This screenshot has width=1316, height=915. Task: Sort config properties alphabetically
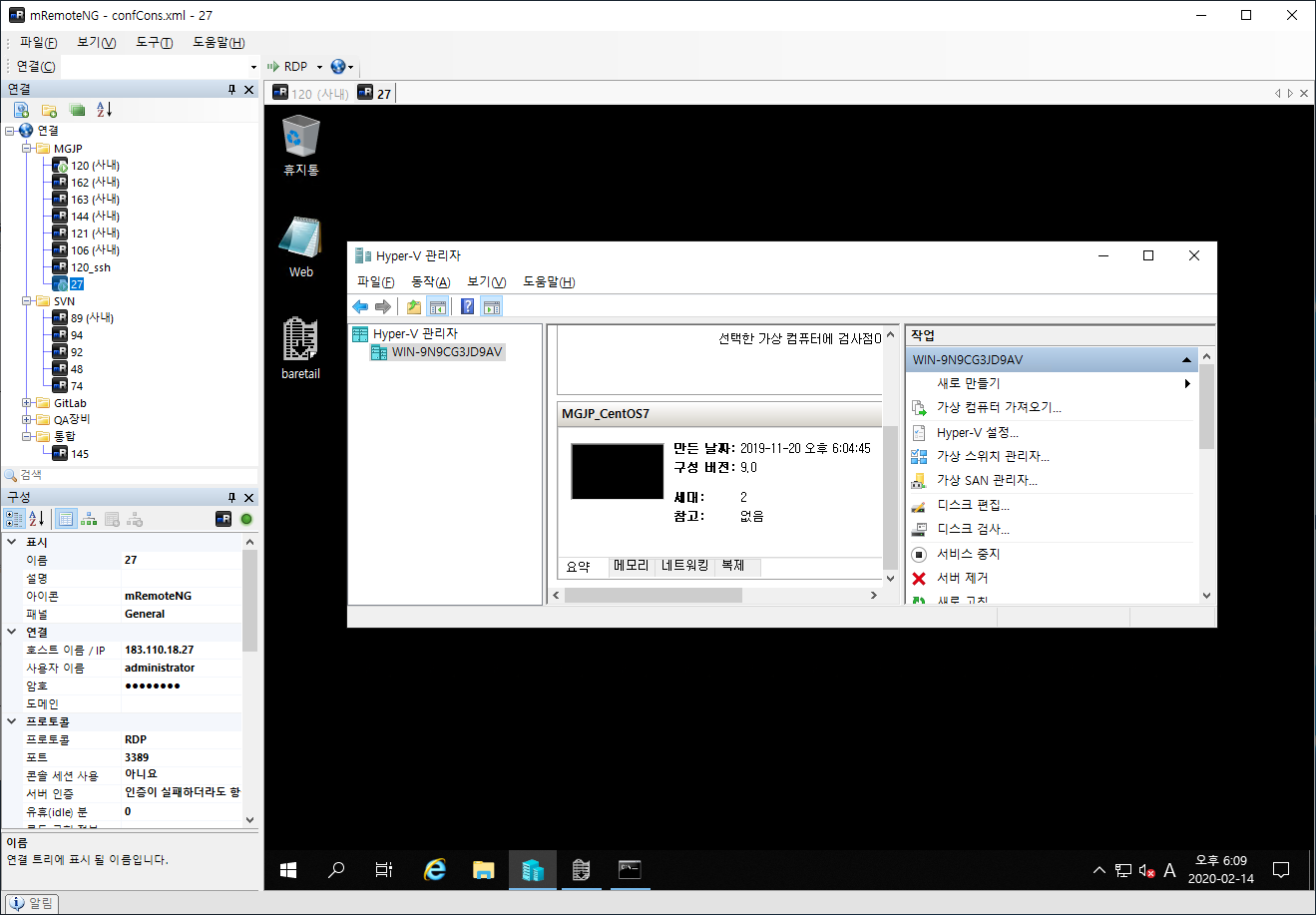point(37,519)
